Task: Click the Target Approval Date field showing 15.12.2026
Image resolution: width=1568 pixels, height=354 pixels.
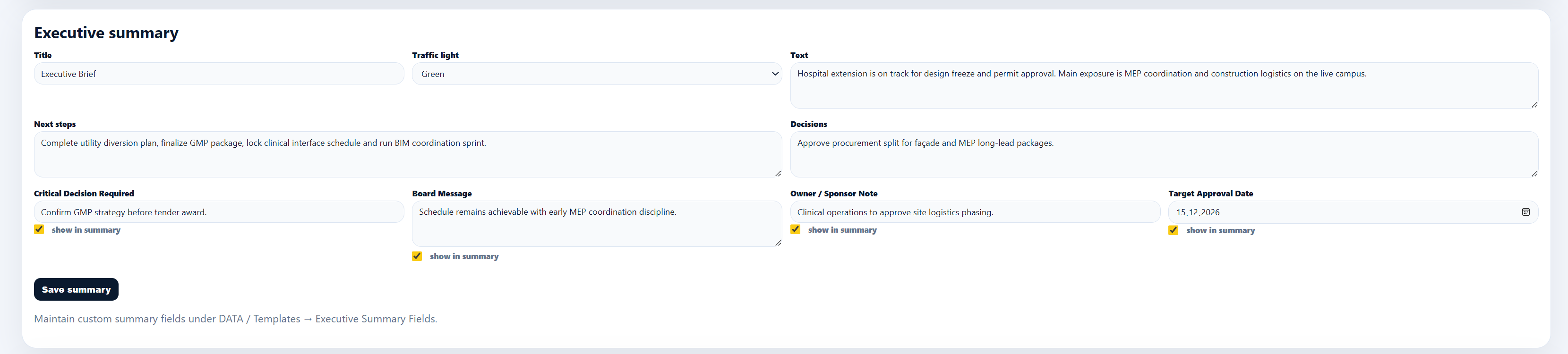Action: (x=1353, y=212)
